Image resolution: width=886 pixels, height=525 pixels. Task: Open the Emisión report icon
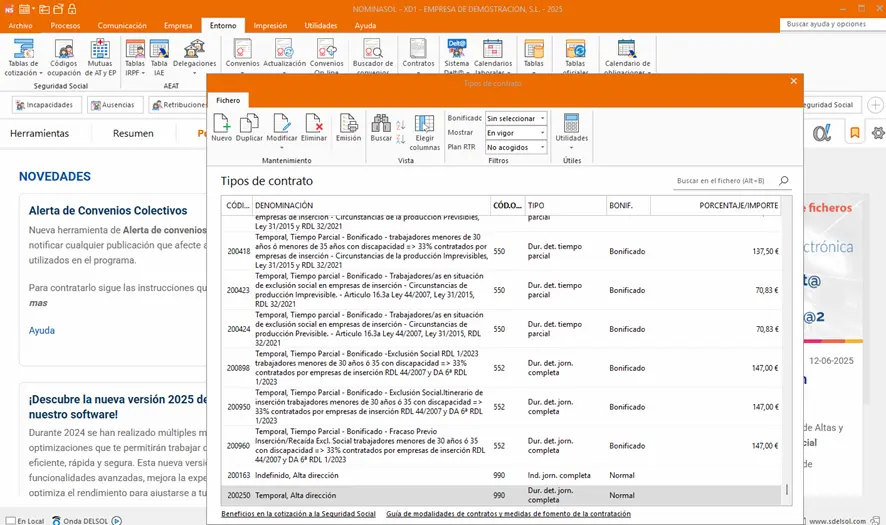point(348,128)
